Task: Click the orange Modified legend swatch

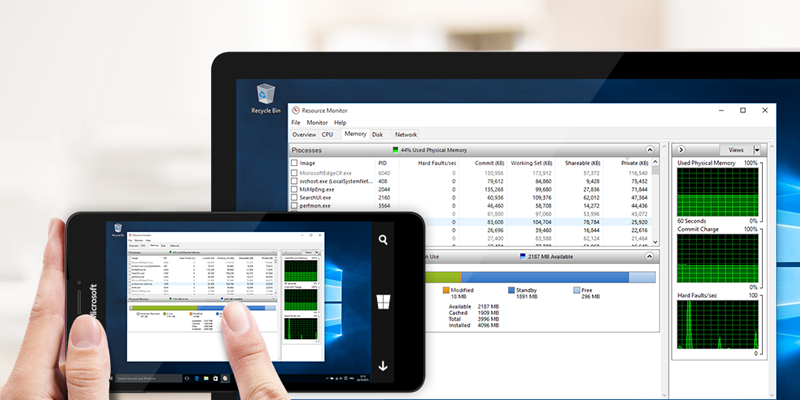Action: 446,290
